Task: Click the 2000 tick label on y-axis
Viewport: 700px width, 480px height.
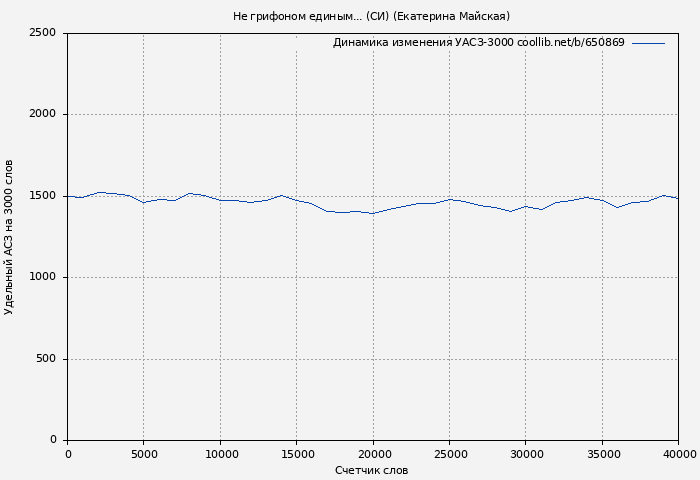Action: coord(42,114)
